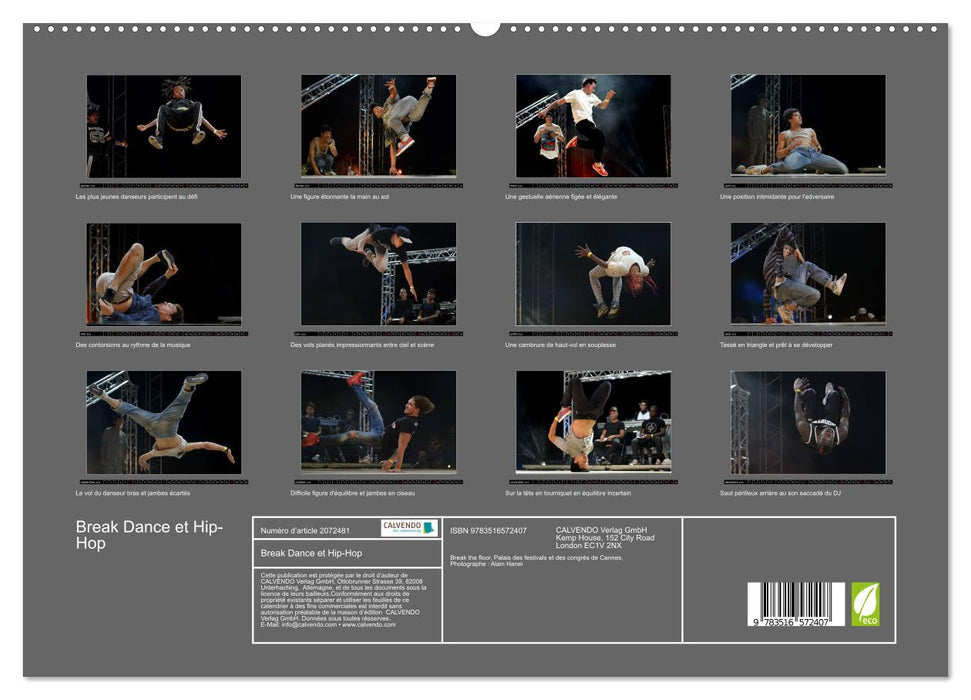This screenshot has width=971, height=700.
Task: Click the caption 'Une figure étonnante la main au sol'
Action: pos(340,197)
